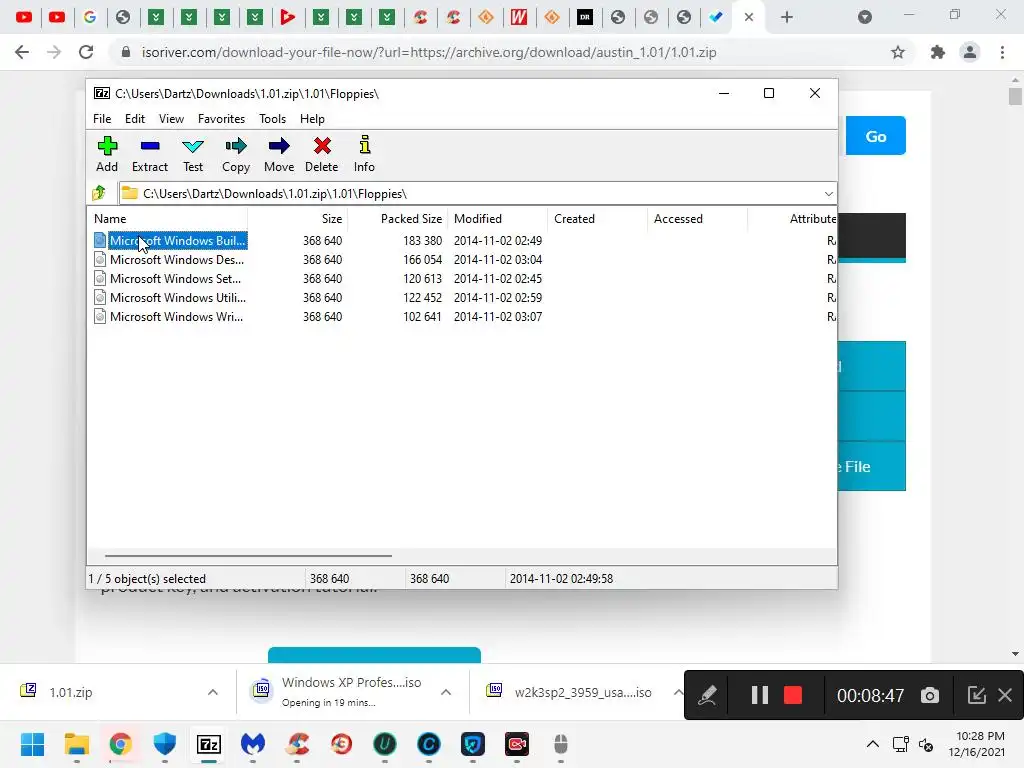
Task: Expand options for 1.01.zip download
Action: (213, 692)
